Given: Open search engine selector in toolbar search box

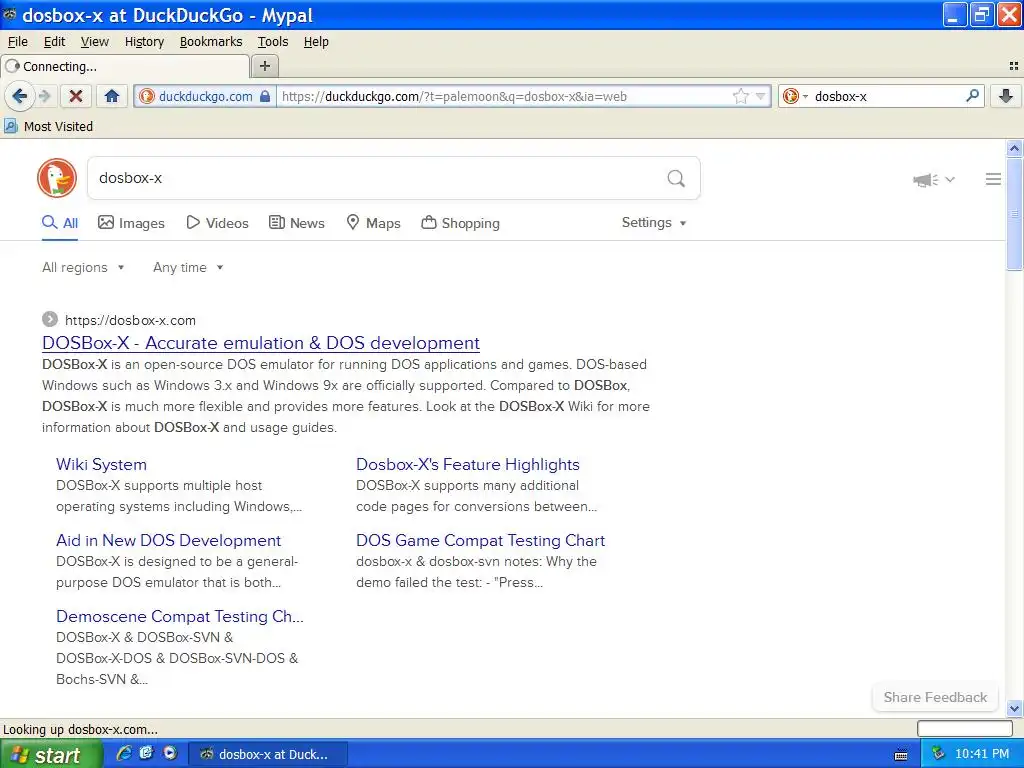Looking at the screenshot, I should (x=795, y=96).
